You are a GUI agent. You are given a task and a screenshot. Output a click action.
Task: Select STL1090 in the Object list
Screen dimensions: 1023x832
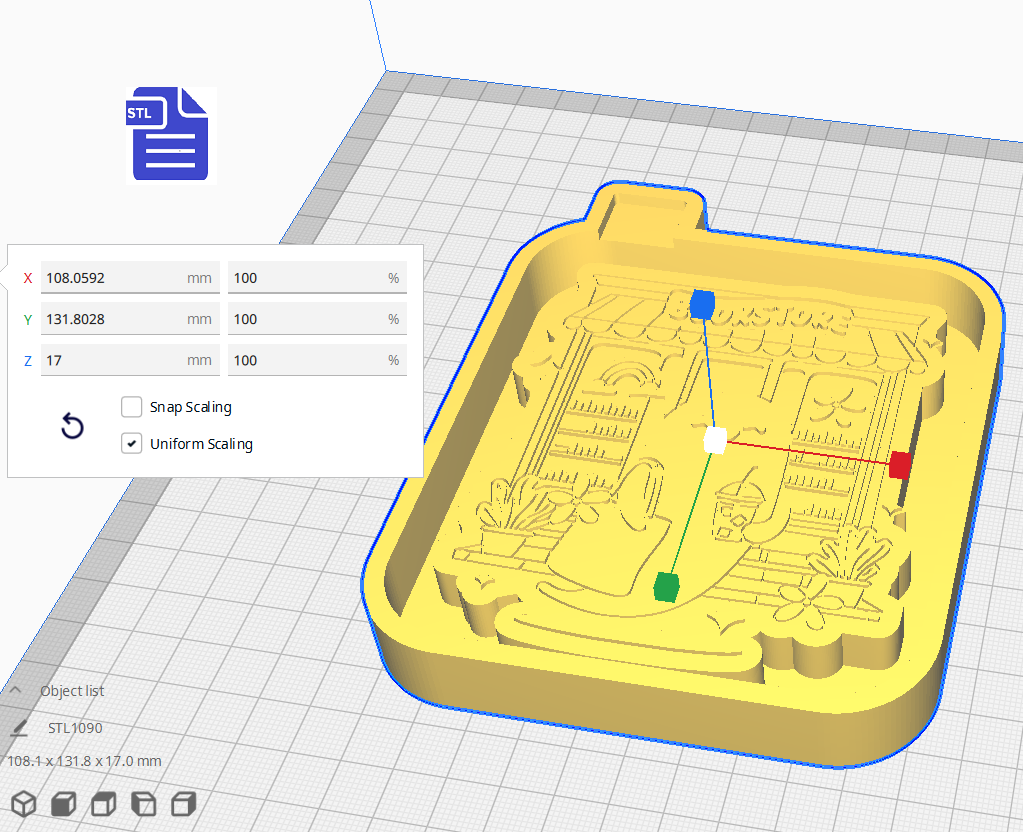click(77, 727)
